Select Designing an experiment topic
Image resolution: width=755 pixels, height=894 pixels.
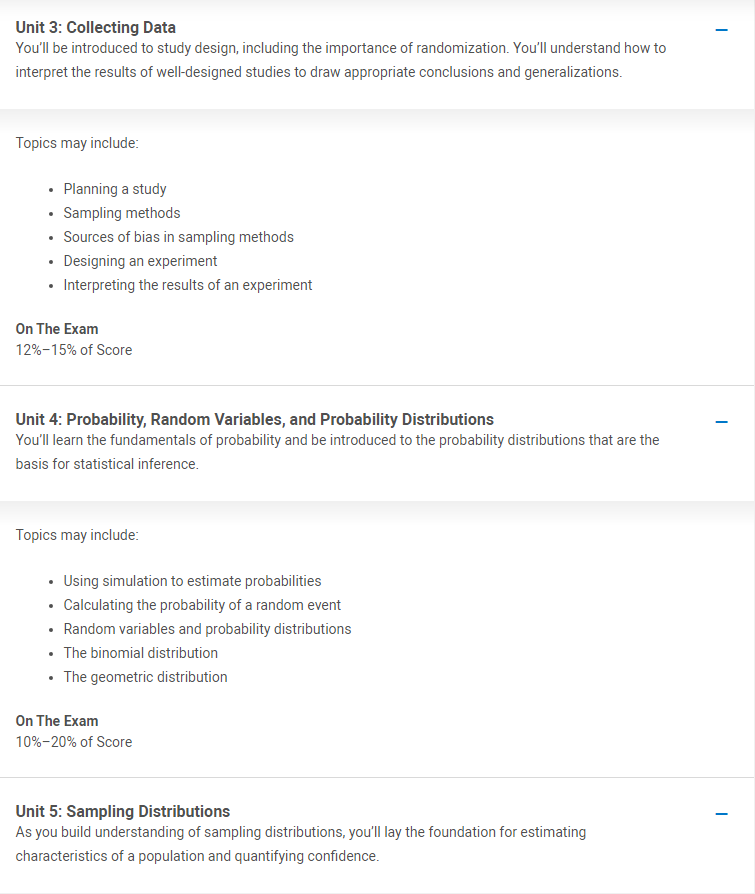click(140, 261)
